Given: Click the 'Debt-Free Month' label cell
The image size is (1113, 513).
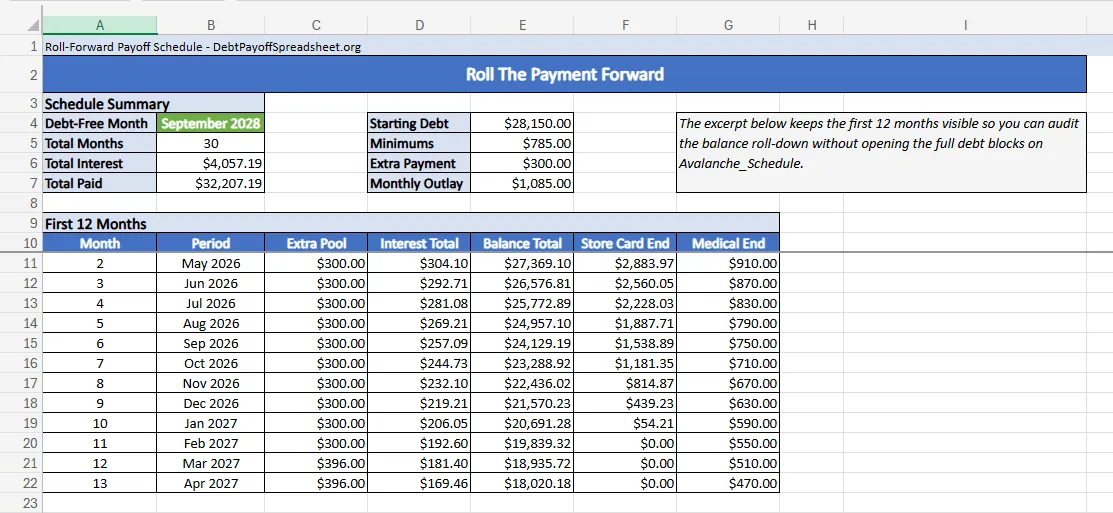Looking at the screenshot, I should (100, 123).
